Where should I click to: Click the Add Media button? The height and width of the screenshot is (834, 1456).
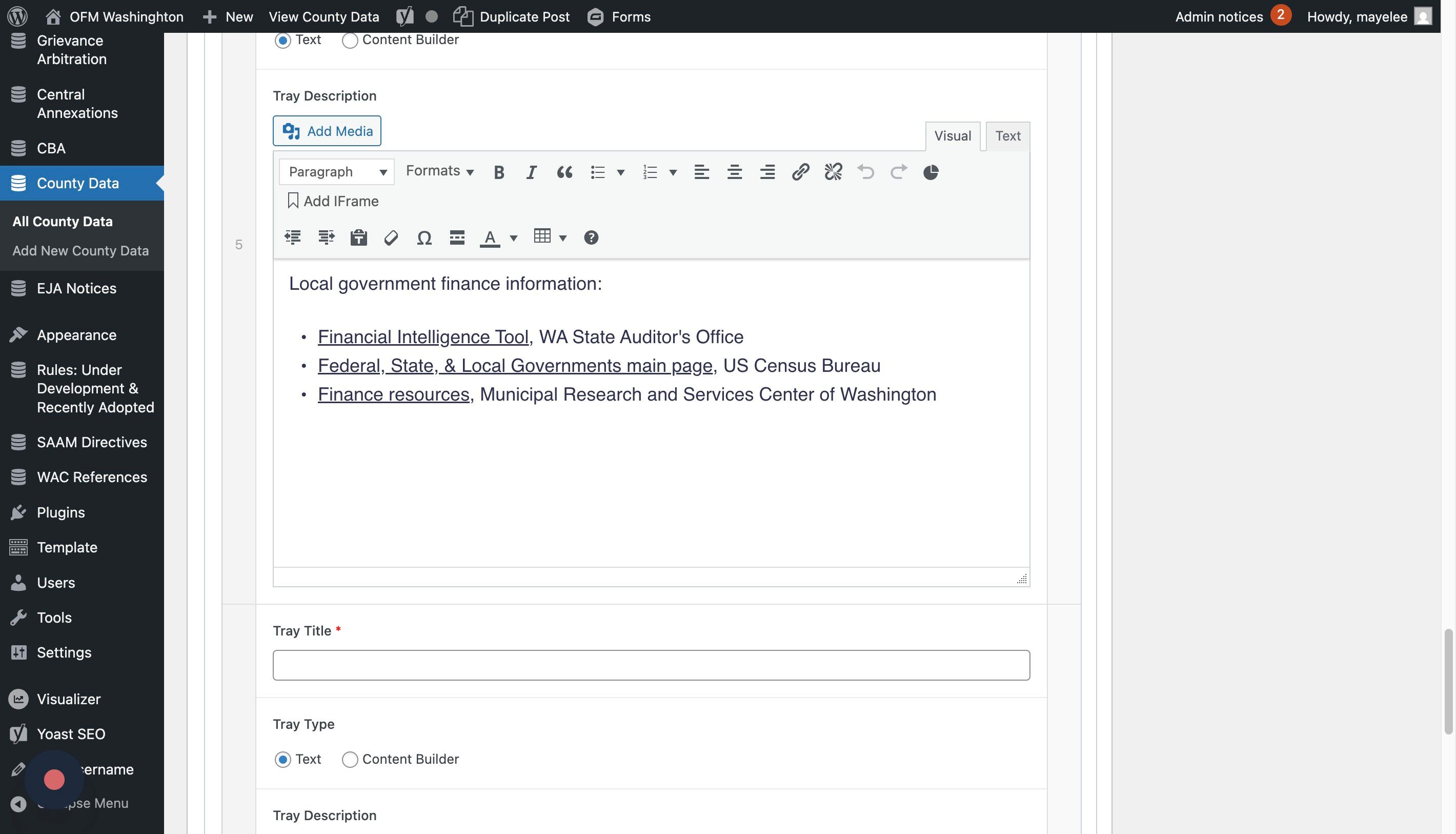coord(327,131)
